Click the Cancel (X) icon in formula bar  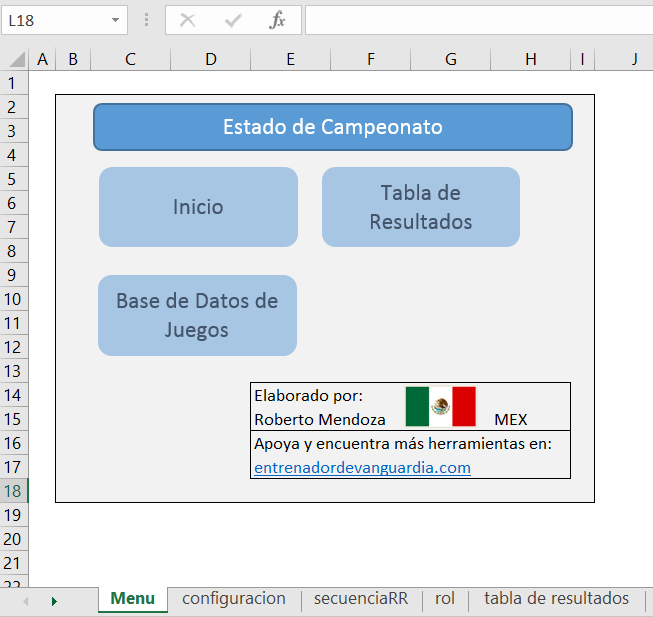[187, 20]
